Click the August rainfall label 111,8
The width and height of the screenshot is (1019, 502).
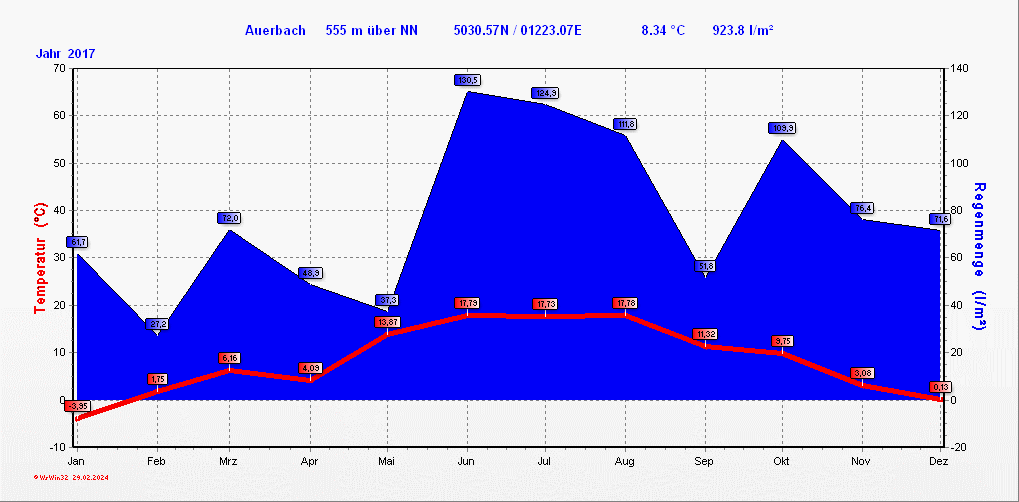click(626, 124)
